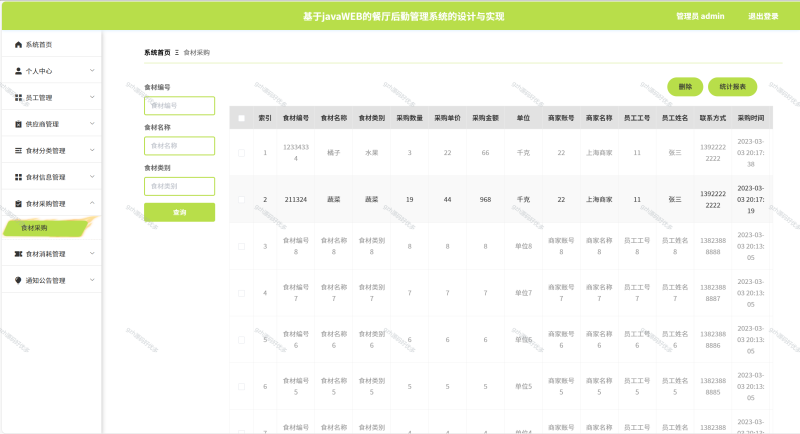Click the clipboard icon for 供应商管理
Viewport: 800px width, 434px height.
click(x=18, y=124)
